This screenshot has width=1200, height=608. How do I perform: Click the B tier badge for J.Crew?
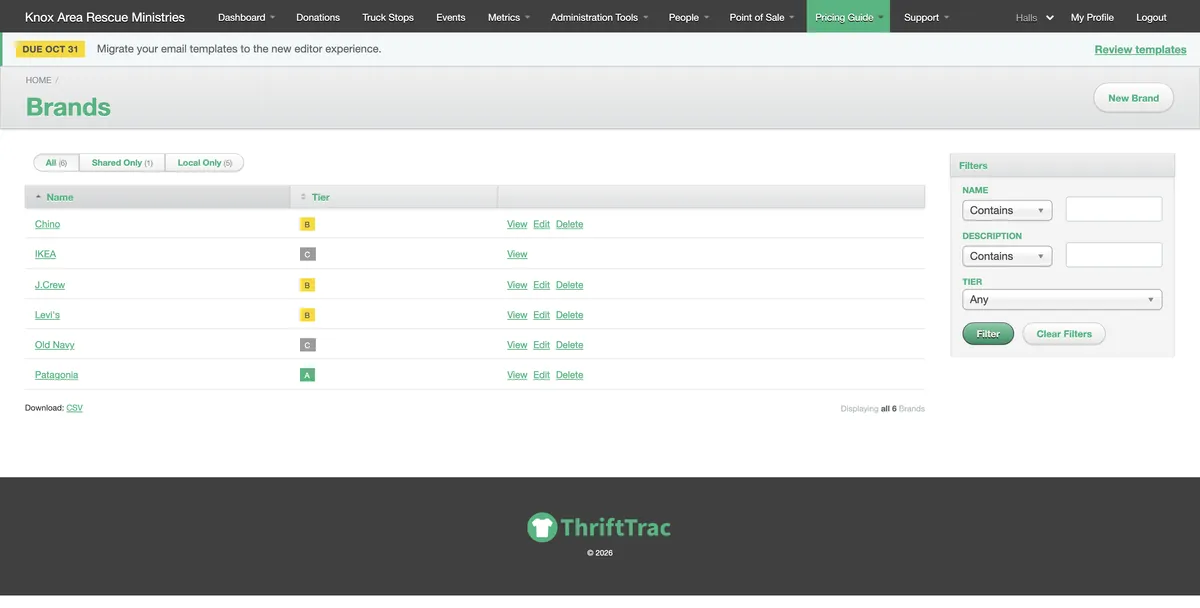pyautogui.click(x=307, y=285)
